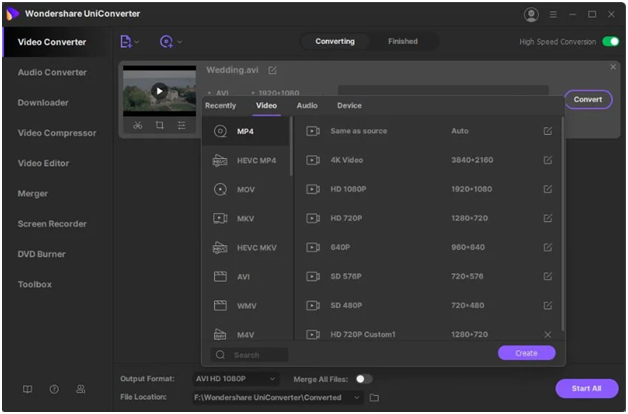Switch to the Audio format tab
The width and height of the screenshot is (628, 414).
[307, 105]
